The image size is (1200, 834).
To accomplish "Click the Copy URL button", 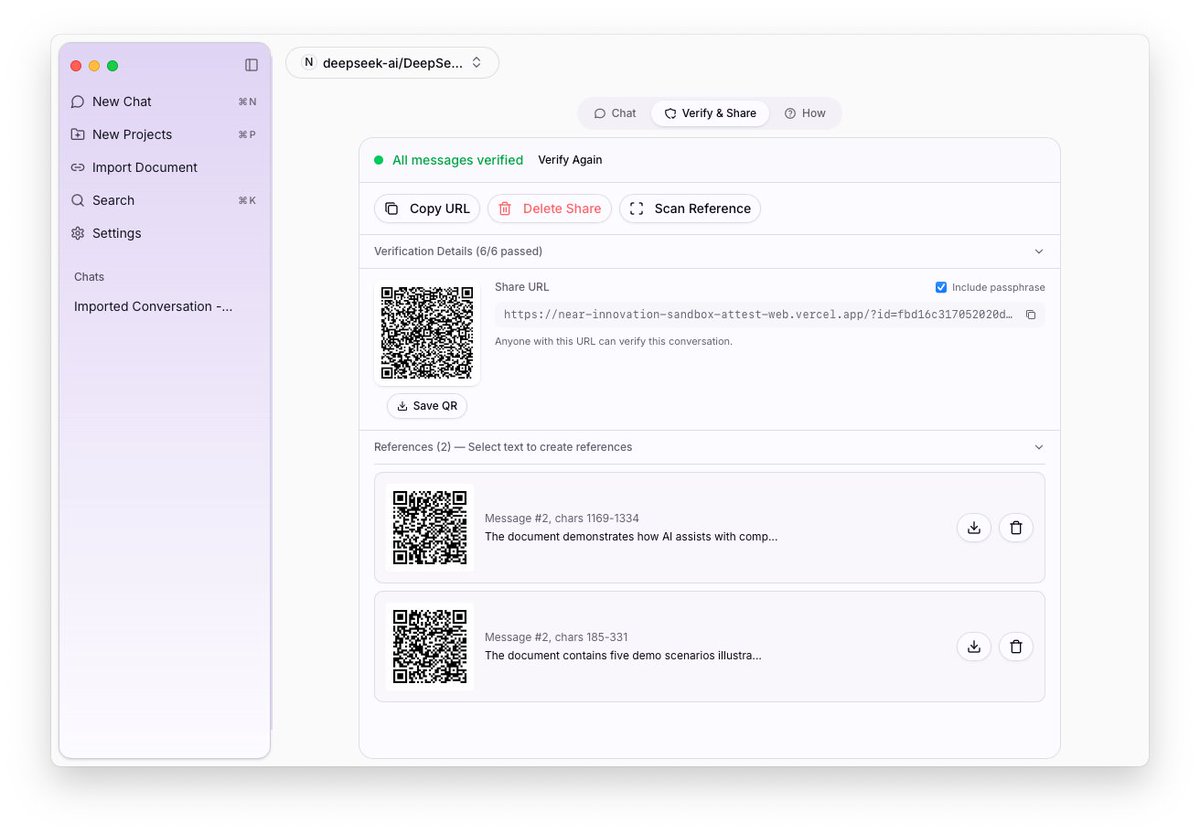I will coord(427,208).
